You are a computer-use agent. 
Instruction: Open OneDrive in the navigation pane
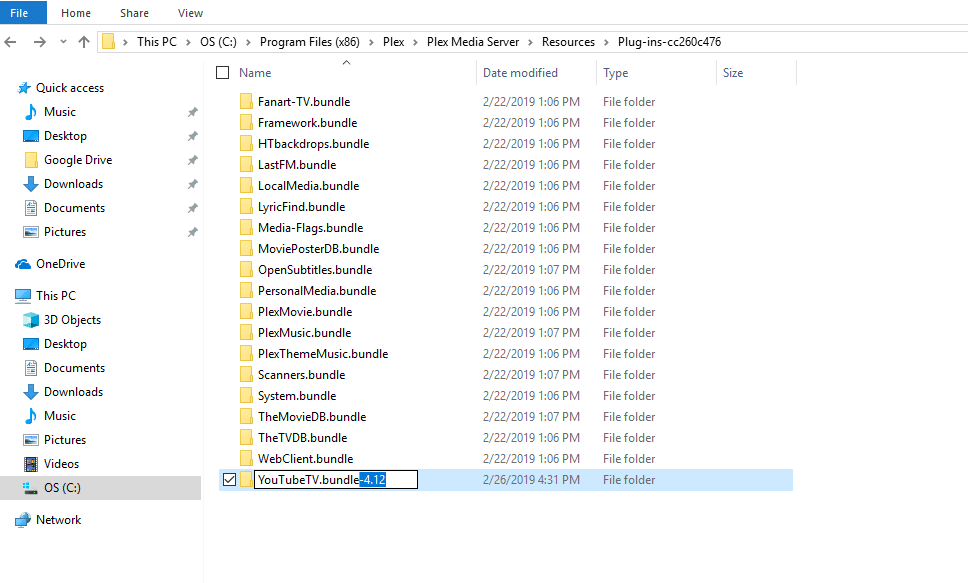(x=60, y=264)
